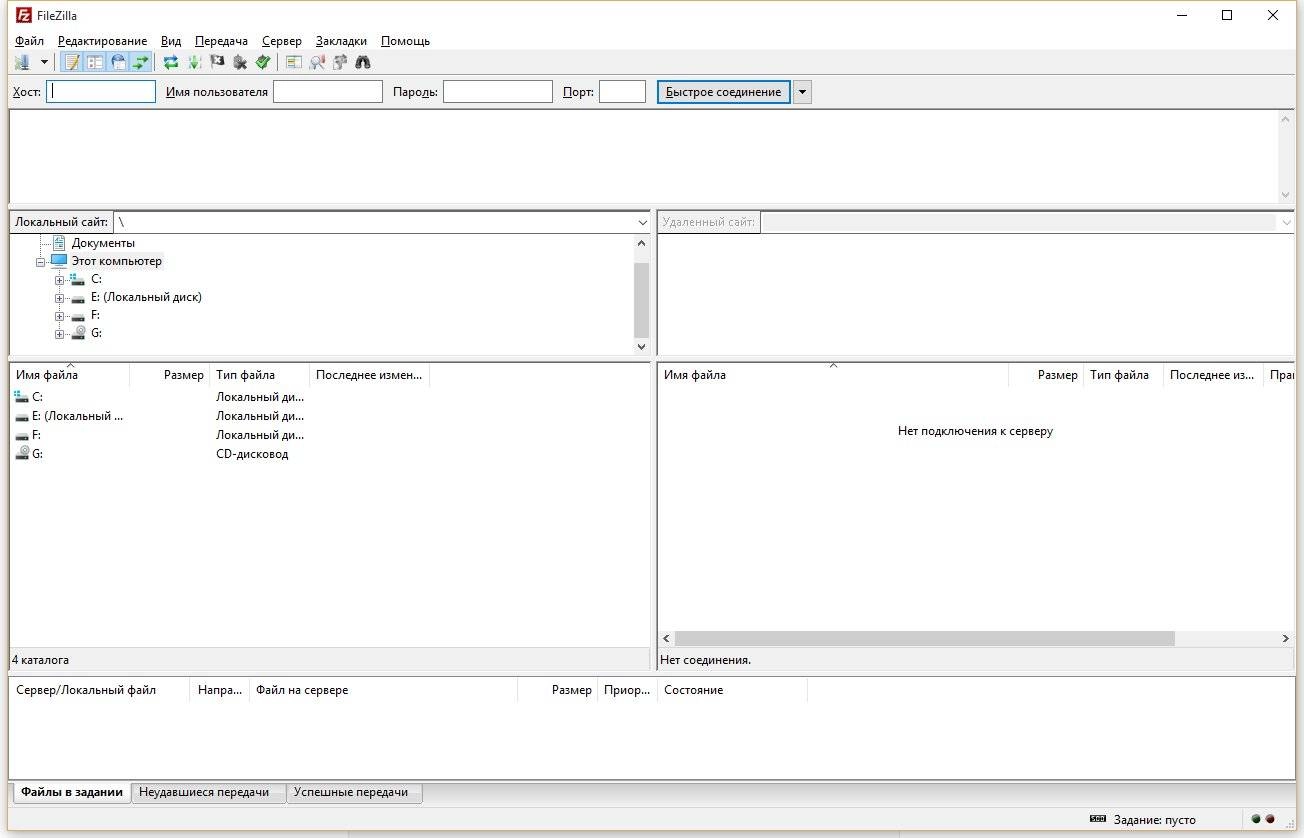Image resolution: width=1304 pixels, height=838 pixels.
Task: Click Состояние queue column header
Action: click(732, 690)
